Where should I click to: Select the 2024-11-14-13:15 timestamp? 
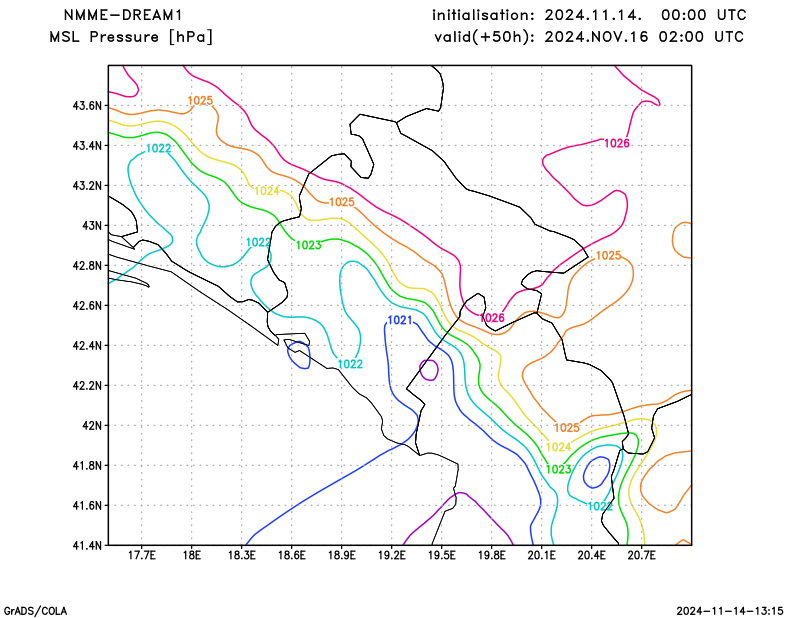(x=730, y=611)
